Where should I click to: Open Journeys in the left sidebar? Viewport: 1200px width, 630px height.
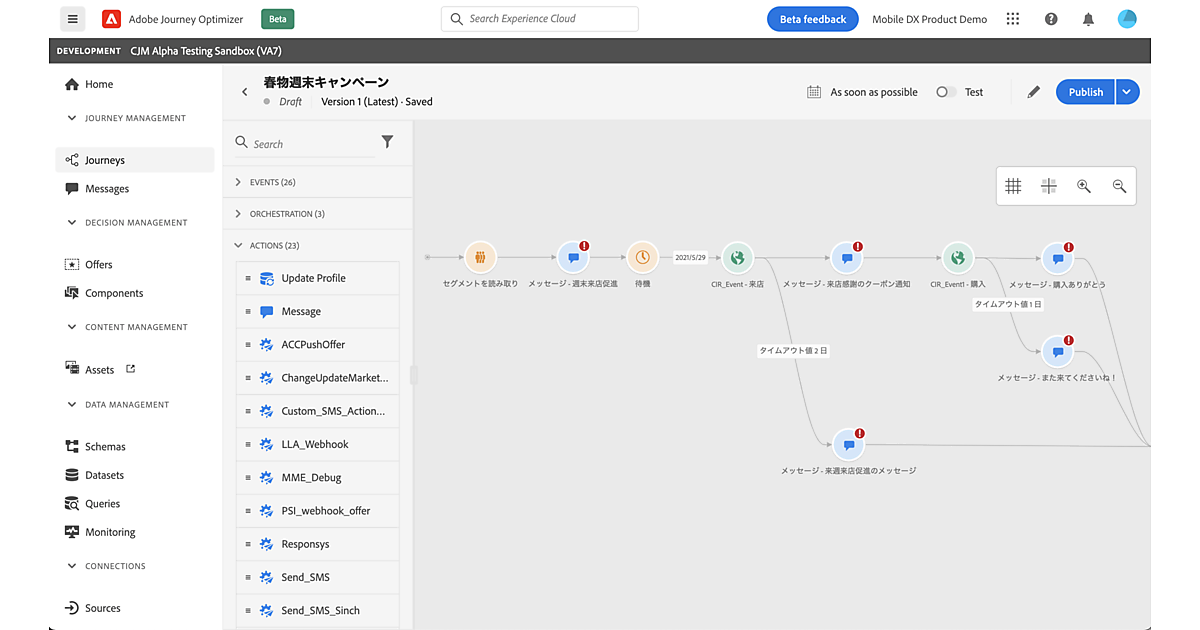click(x=105, y=160)
